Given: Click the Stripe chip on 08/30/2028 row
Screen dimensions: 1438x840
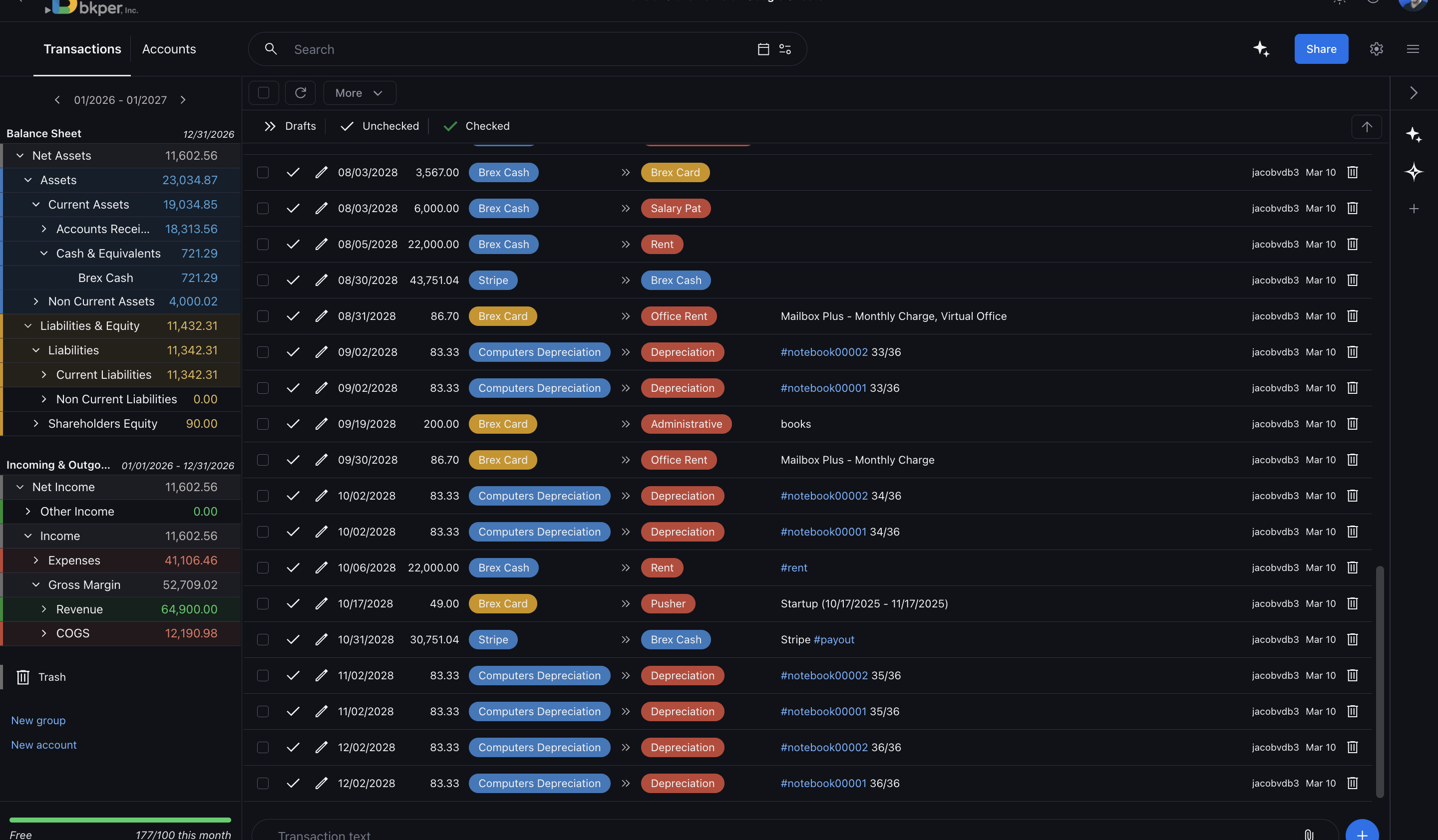Looking at the screenshot, I should click(x=493, y=280).
